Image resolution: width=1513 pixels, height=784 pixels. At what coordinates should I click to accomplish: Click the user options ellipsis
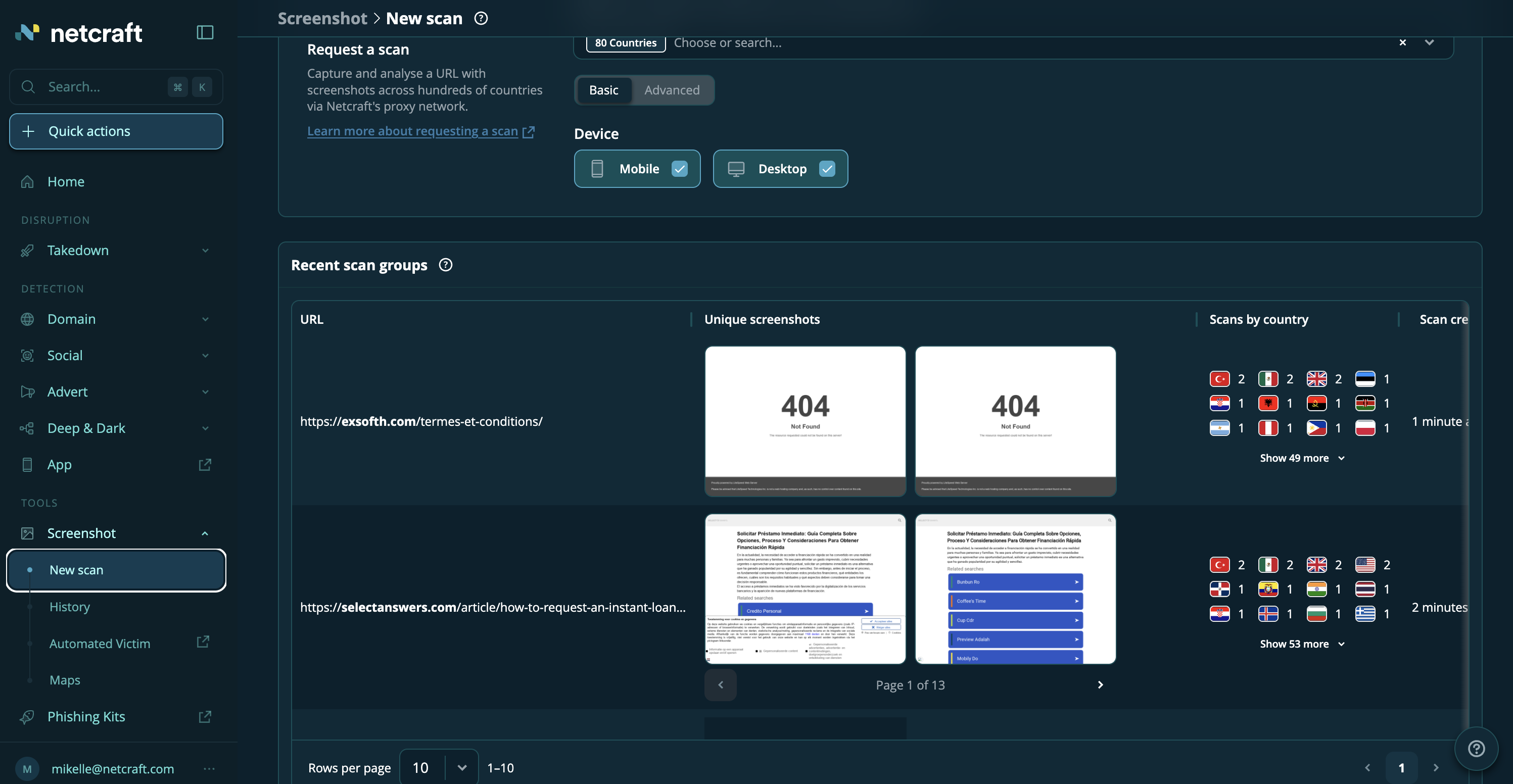tap(209, 768)
